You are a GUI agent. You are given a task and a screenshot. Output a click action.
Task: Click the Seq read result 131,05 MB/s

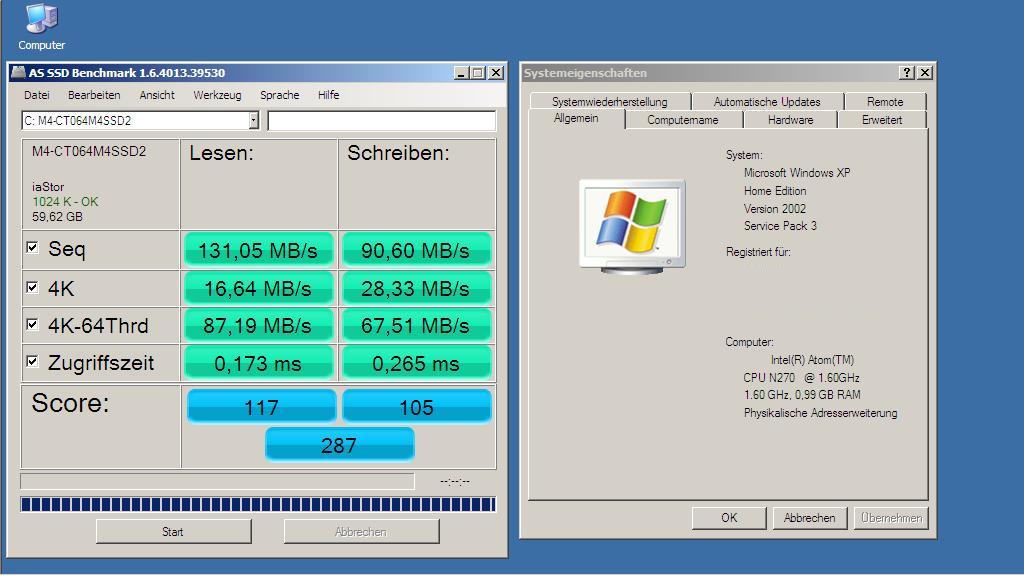click(x=258, y=249)
